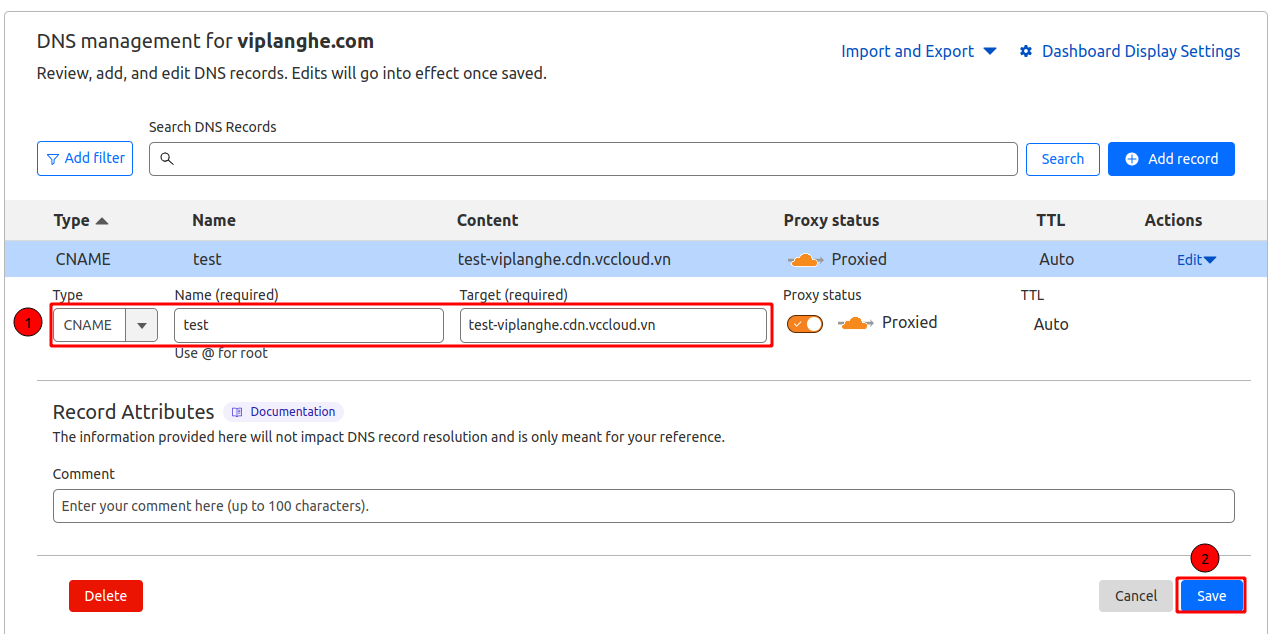Click the book icon in Documentation badge
The image size is (1276, 634).
click(x=238, y=412)
